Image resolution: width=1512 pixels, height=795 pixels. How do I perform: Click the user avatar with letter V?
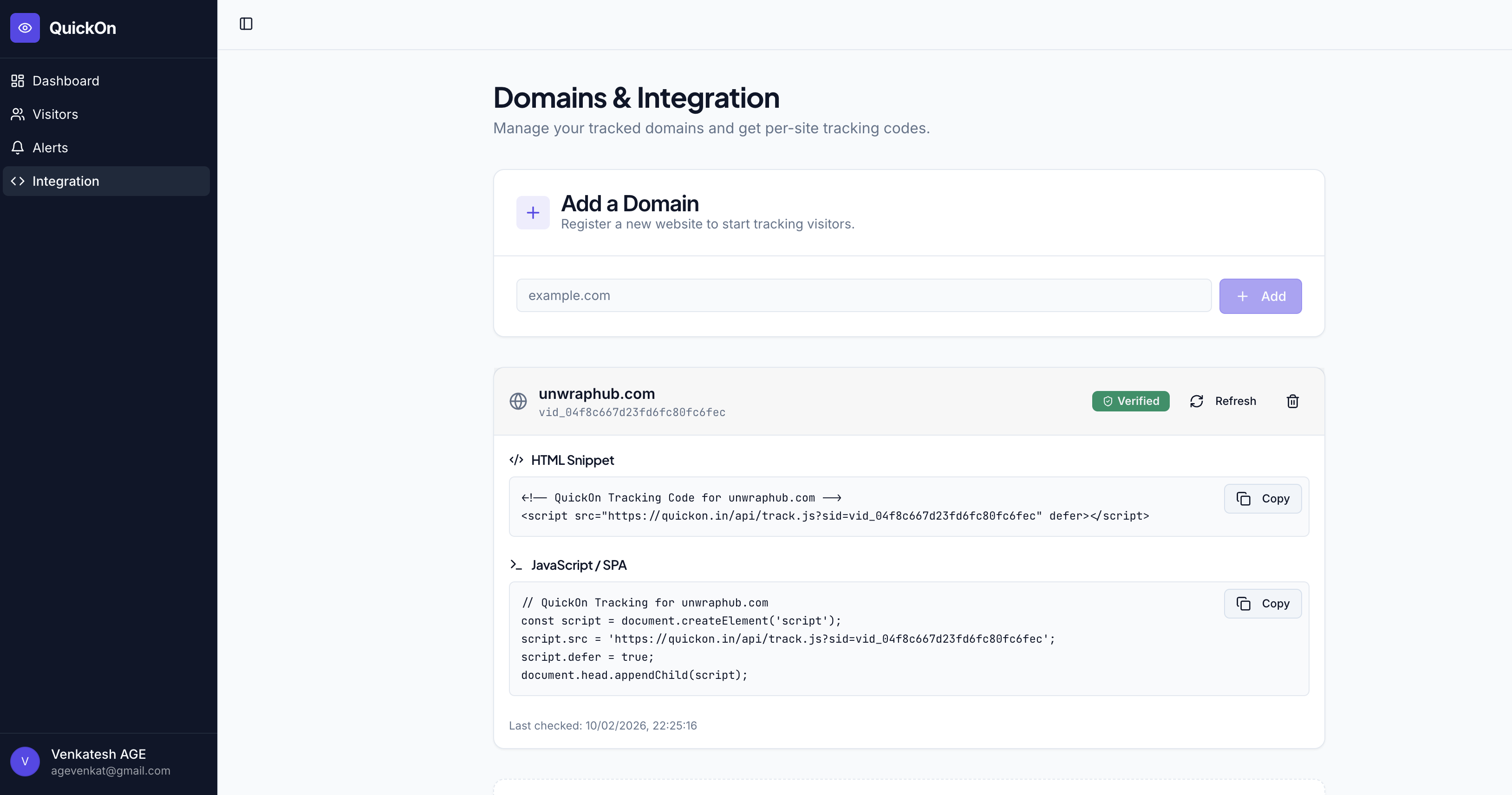point(25,762)
